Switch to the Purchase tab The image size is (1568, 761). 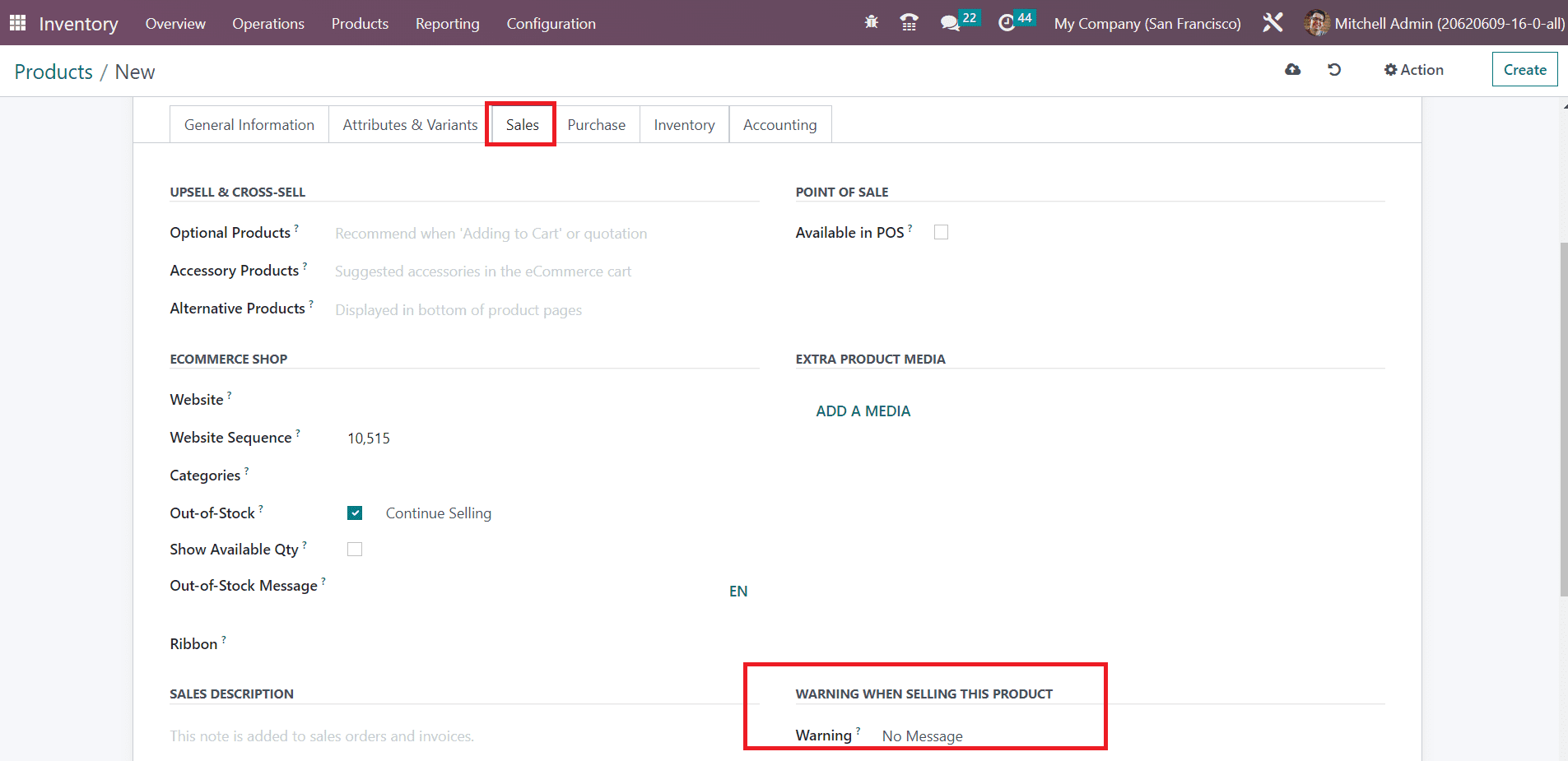click(596, 125)
